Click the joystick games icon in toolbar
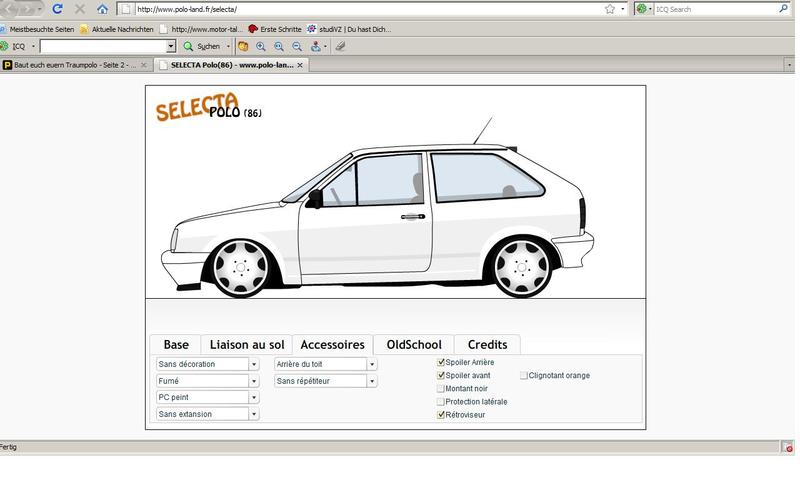This screenshot has height=485, width=800. click(x=316, y=46)
